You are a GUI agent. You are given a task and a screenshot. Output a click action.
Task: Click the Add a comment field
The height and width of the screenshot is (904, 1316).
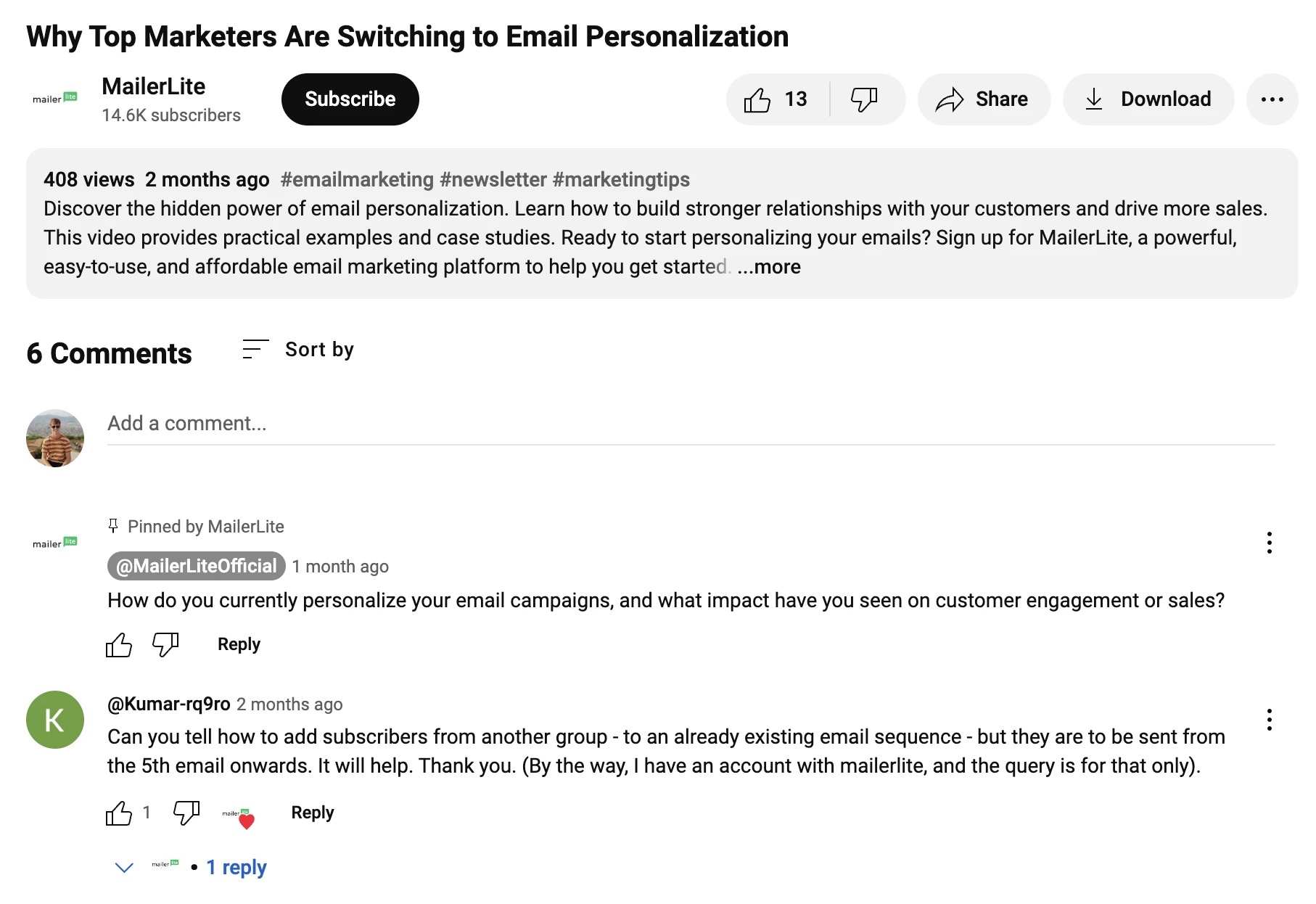[x=689, y=424]
